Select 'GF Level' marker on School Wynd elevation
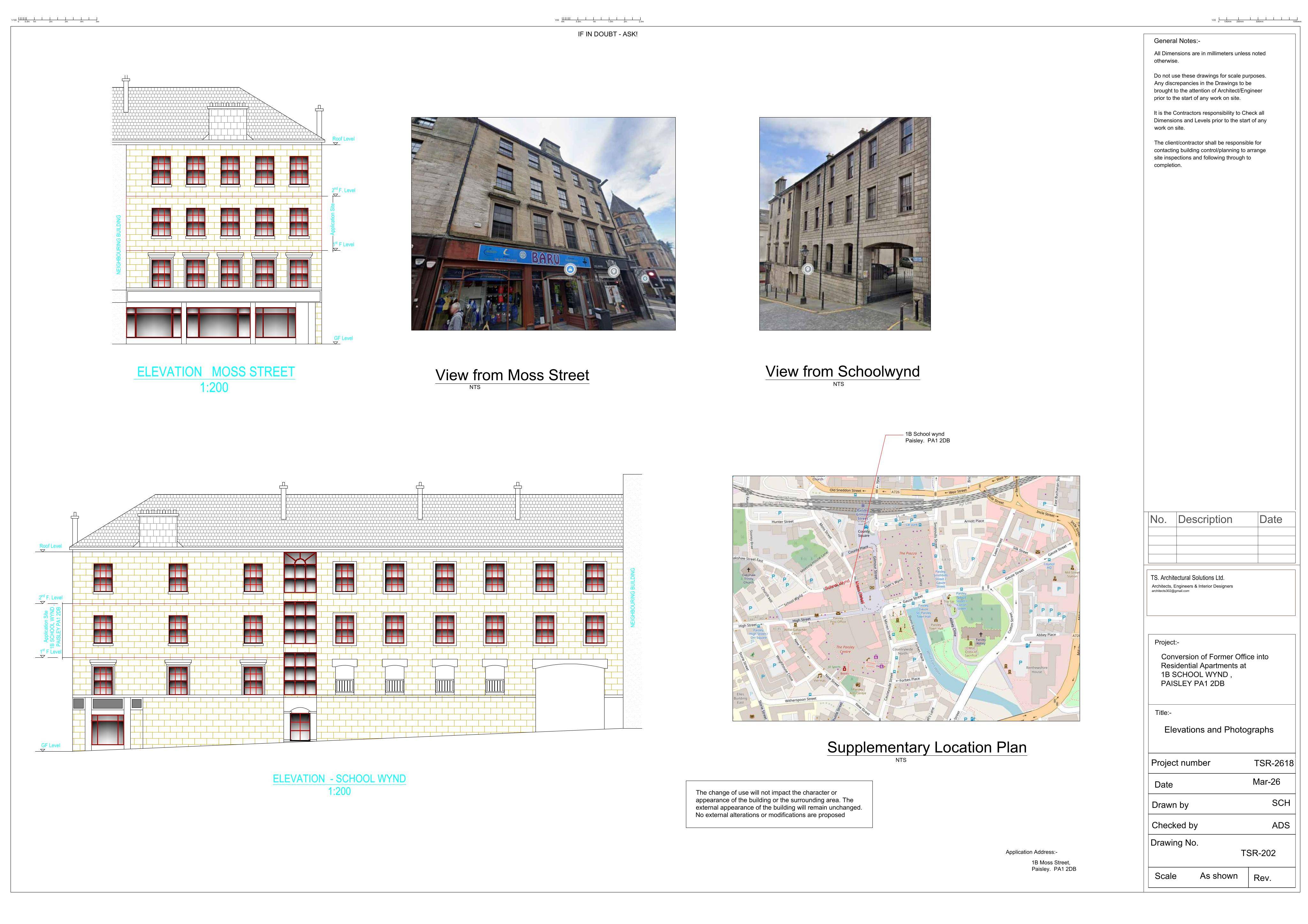The width and height of the screenshot is (1308, 924). tap(51, 746)
